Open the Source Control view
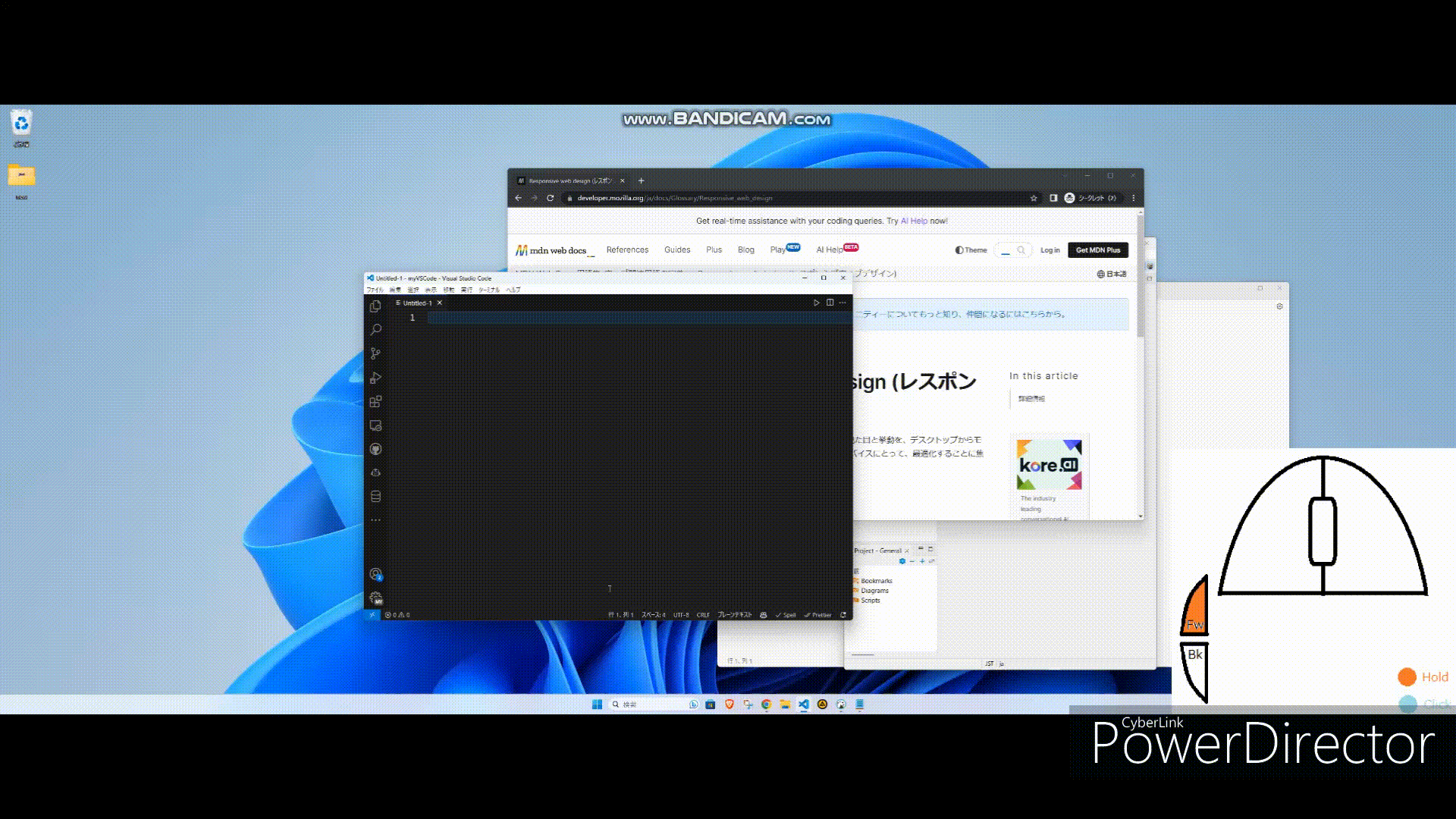Image resolution: width=1456 pixels, height=819 pixels. [x=375, y=353]
